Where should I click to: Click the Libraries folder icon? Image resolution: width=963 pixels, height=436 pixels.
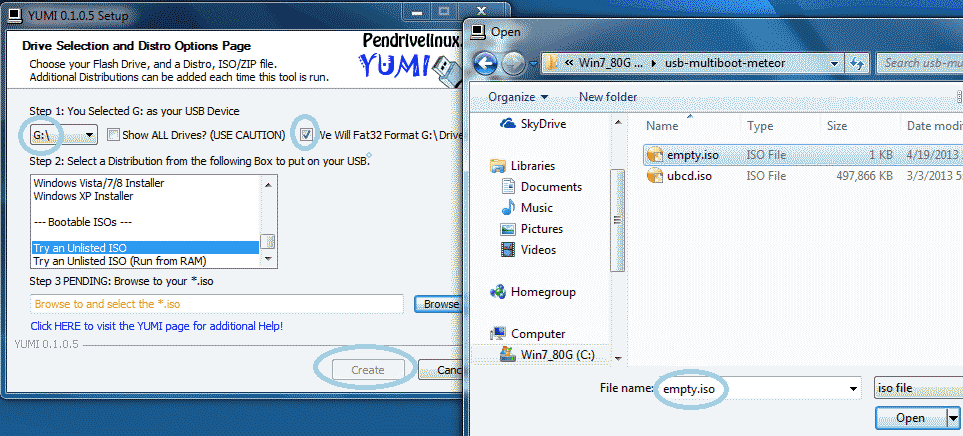point(497,166)
